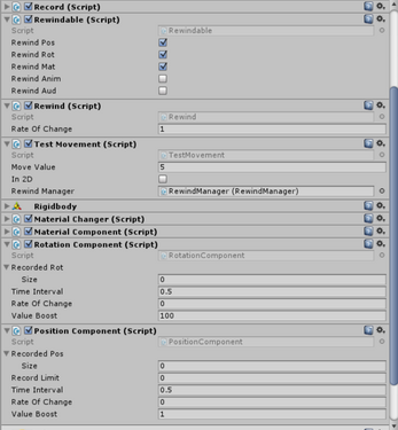Open help icon for Rotation Component script
Screen dimensions: 398x430
click(368, 244)
